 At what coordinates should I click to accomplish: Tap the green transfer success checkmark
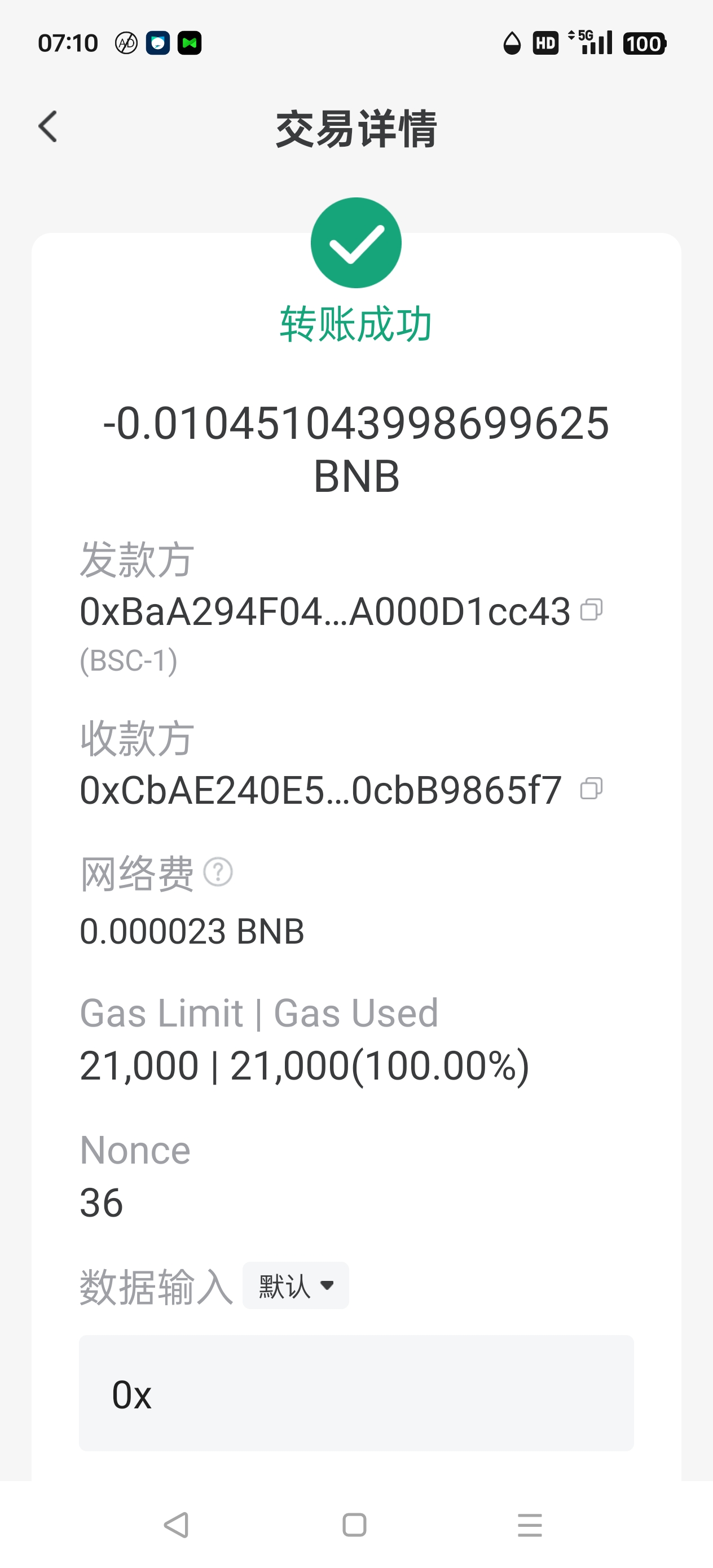[356, 243]
